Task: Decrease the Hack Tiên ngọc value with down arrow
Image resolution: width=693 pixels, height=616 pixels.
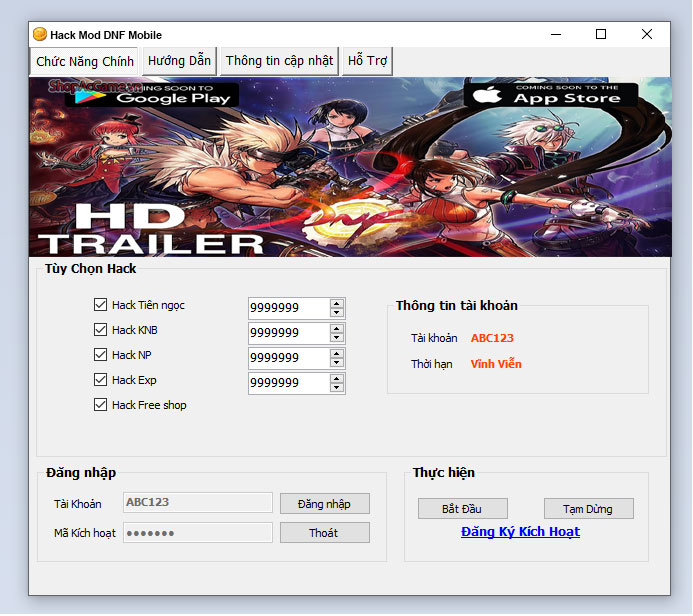Action: 337,312
